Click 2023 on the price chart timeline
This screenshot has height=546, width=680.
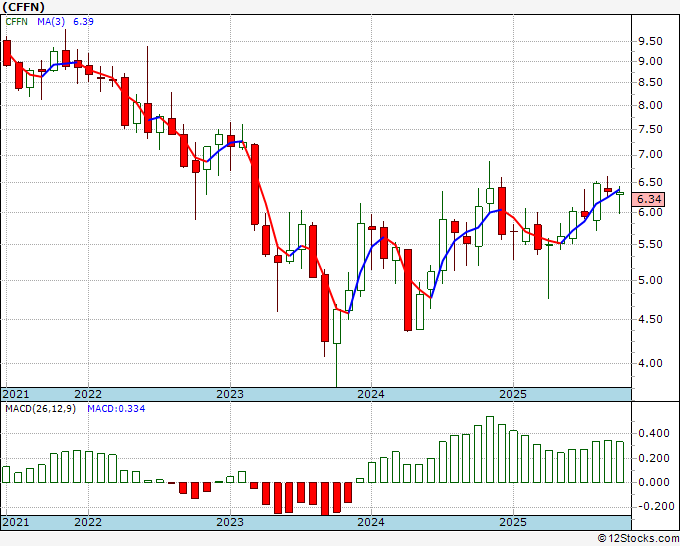click(230, 394)
